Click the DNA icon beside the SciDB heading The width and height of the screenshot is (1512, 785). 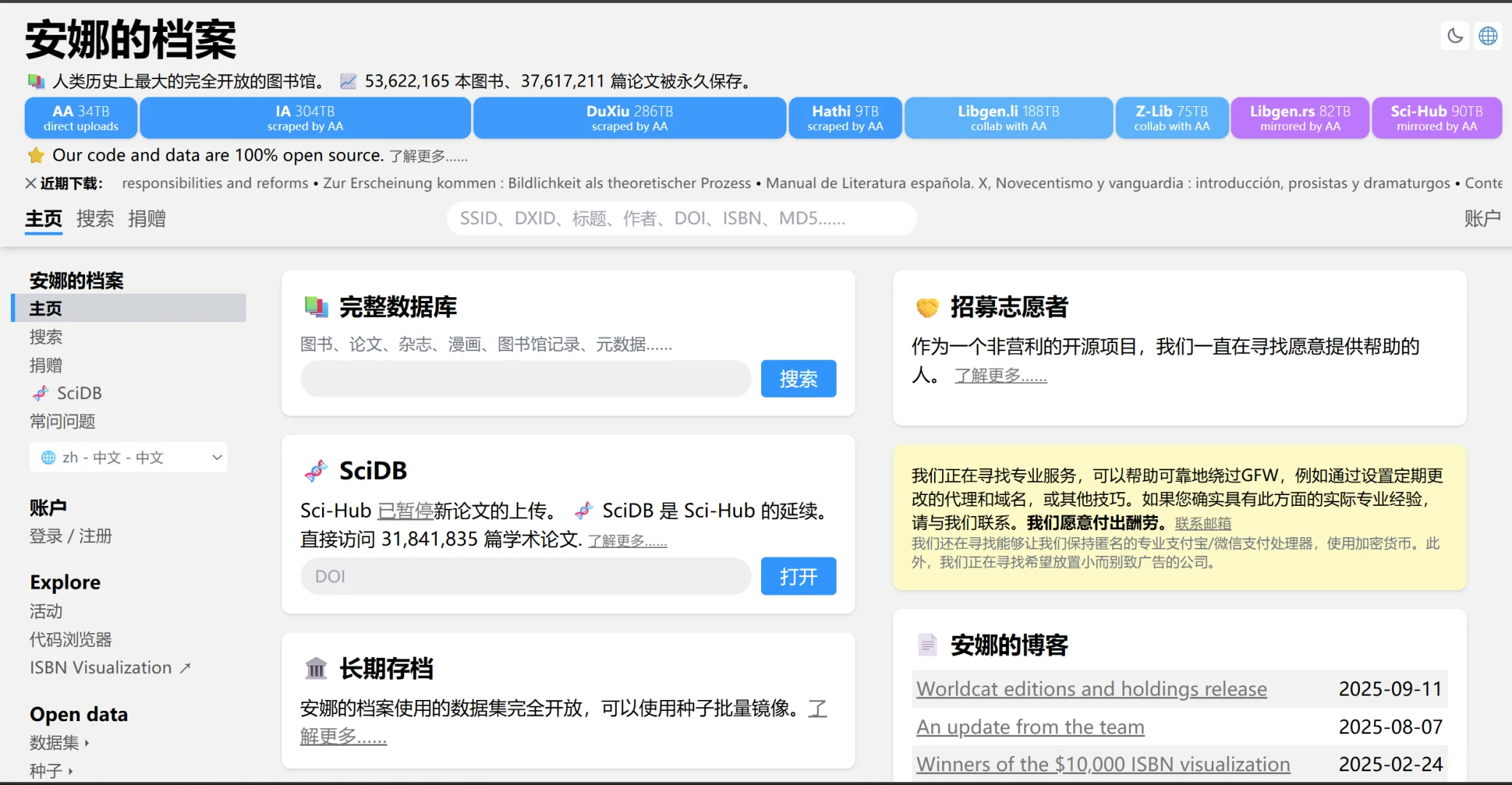(x=316, y=471)
